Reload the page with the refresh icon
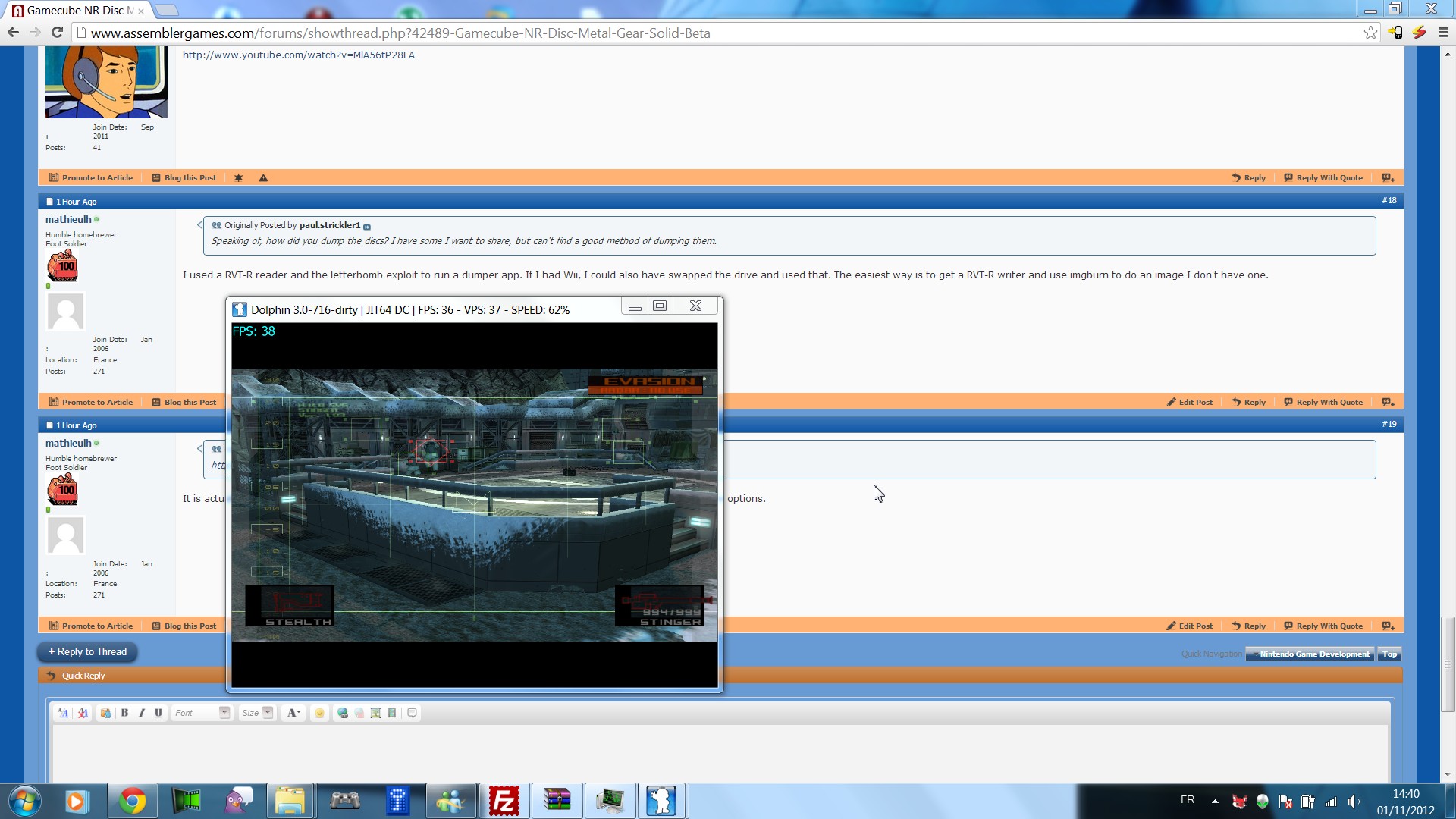Screen dimensions: 1456x819 tap(57, 33)
